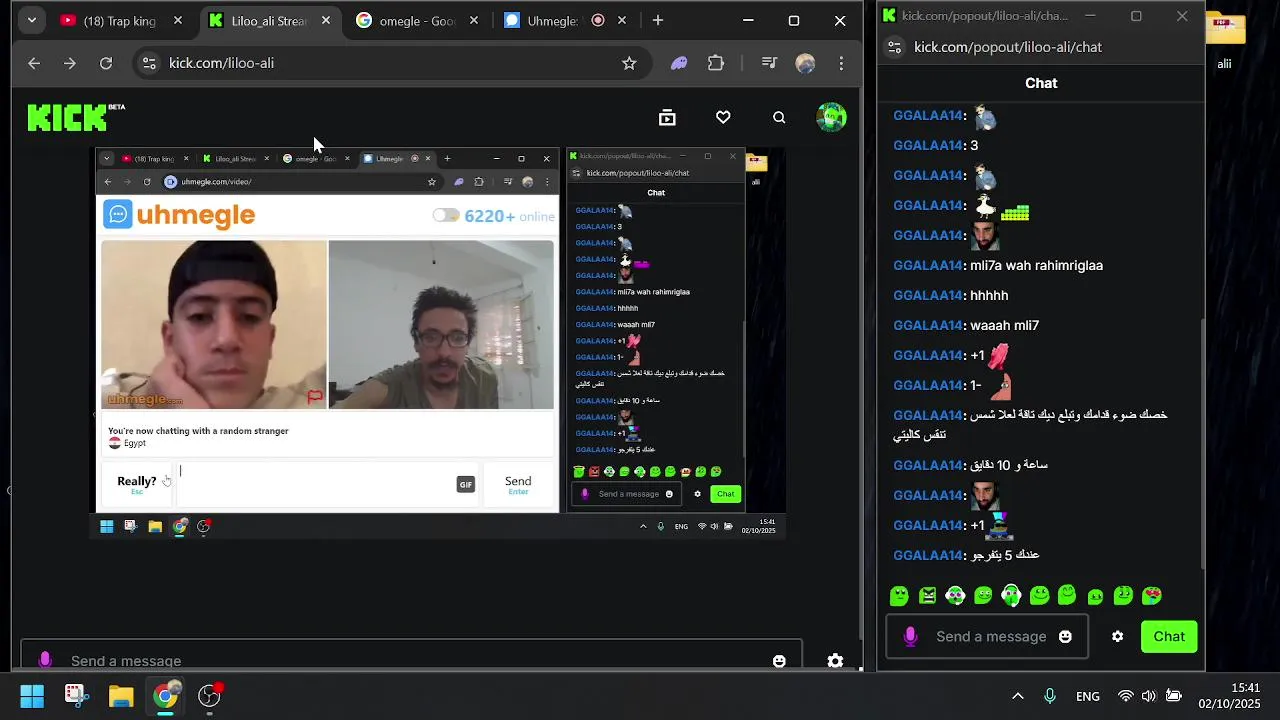View site information for kick.com/liloo-ali

(x=149, y=63)
